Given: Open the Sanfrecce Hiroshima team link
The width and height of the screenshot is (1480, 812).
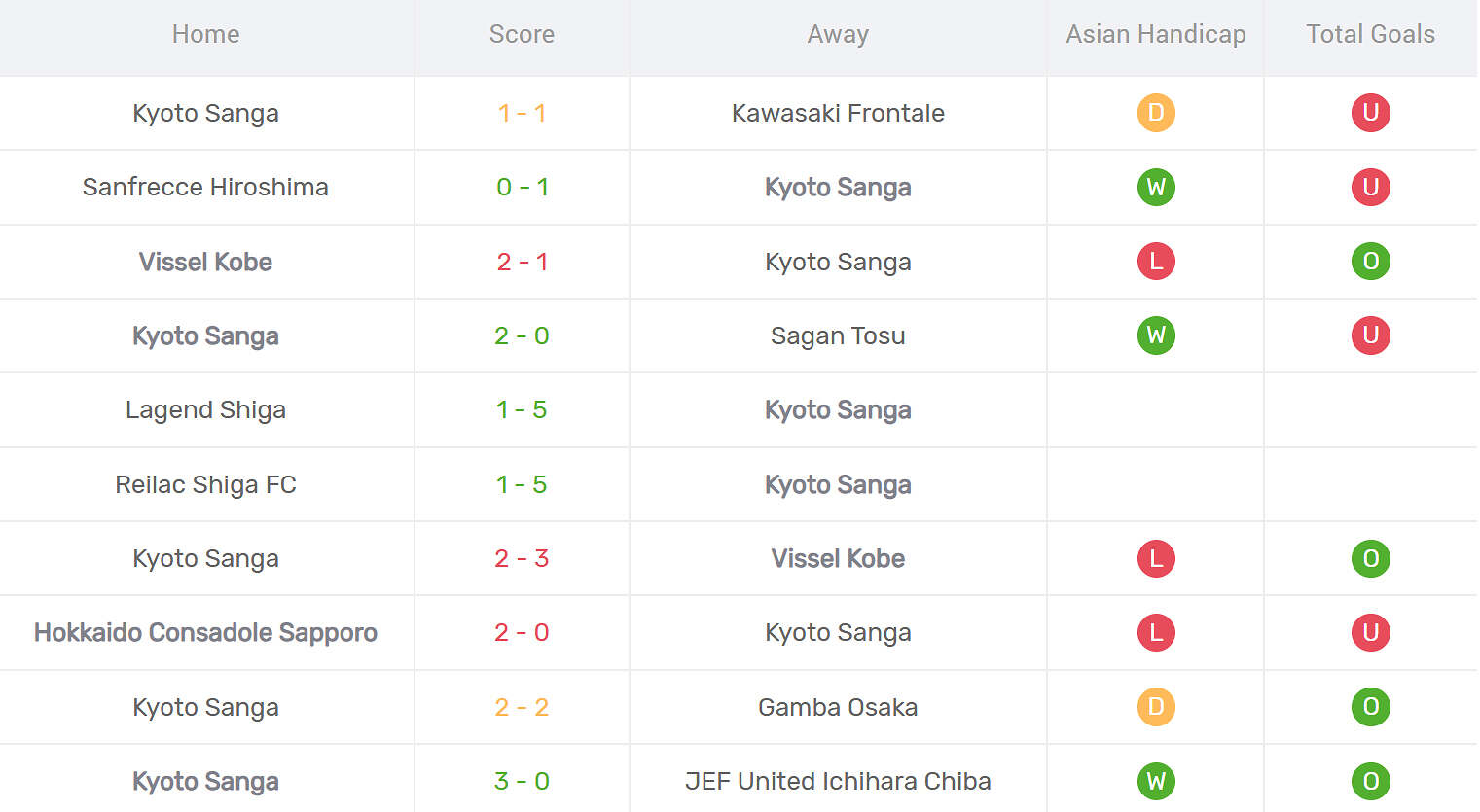Looking at the screenshot, I should (205, 188).
